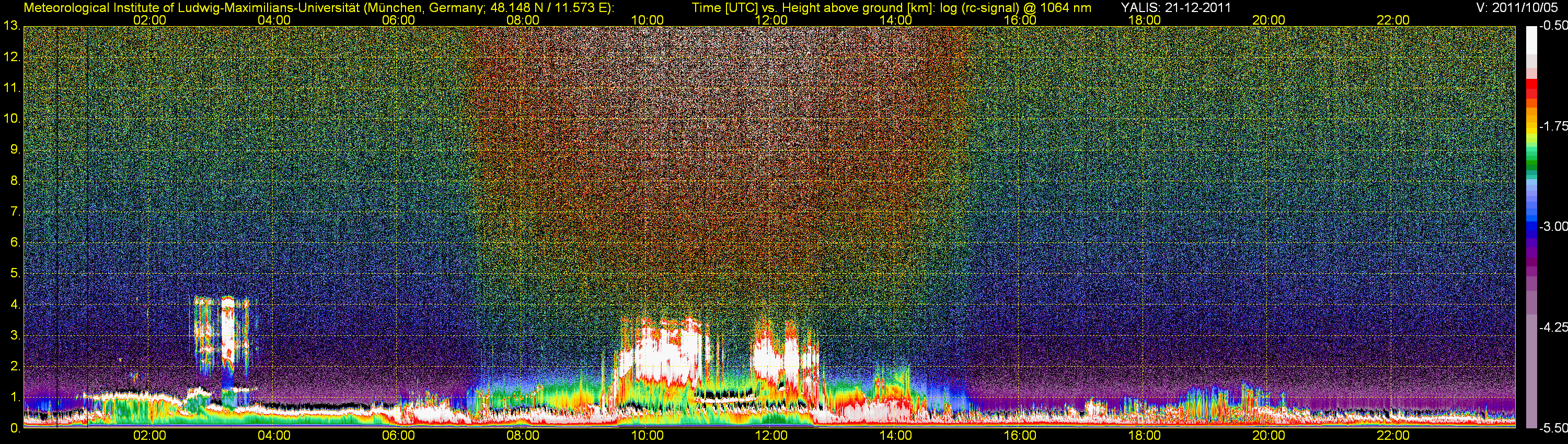
Task: Click the 10:00 label on the top time axis
Action: click(x=647, y=20)
